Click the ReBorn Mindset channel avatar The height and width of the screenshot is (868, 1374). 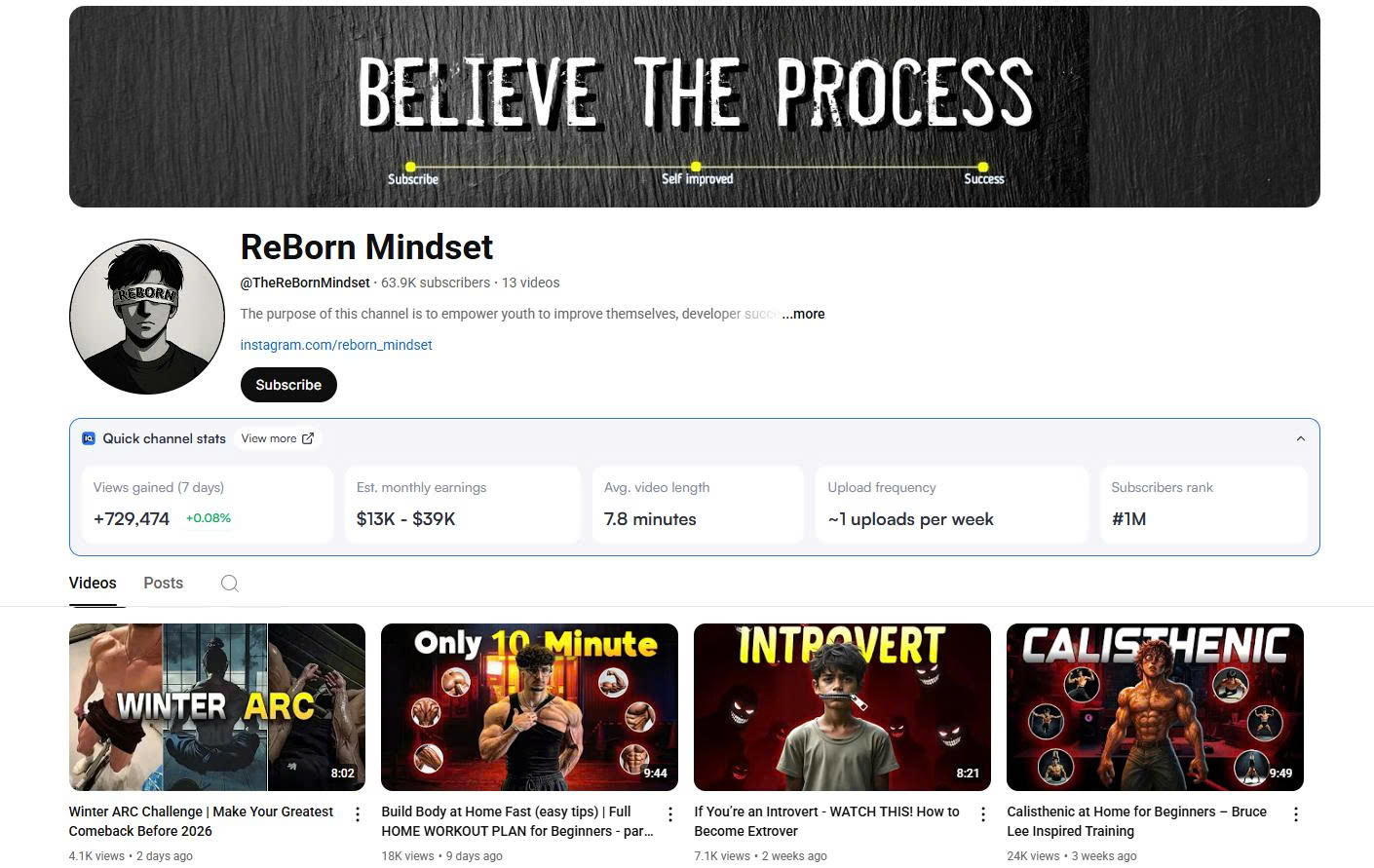147,317
